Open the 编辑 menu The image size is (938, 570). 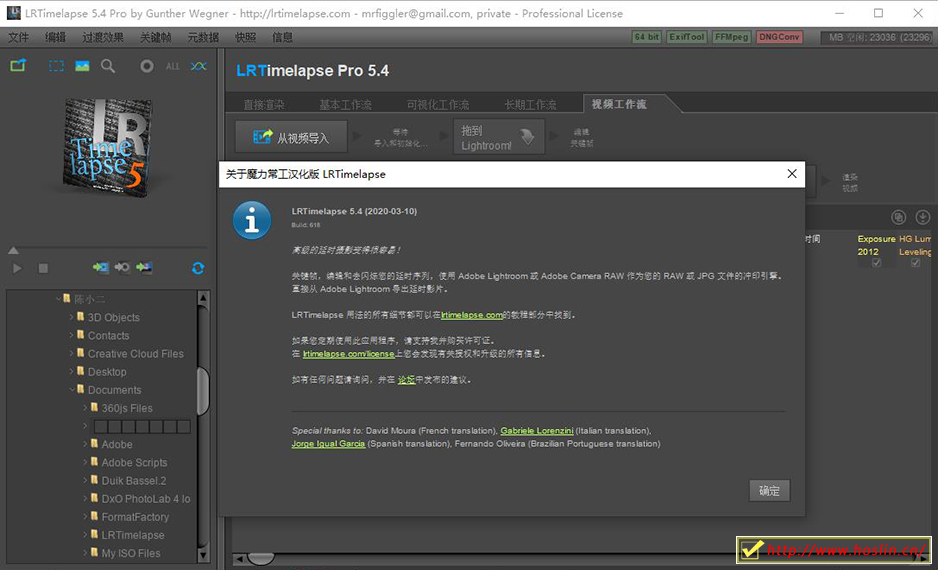point(56,37)
